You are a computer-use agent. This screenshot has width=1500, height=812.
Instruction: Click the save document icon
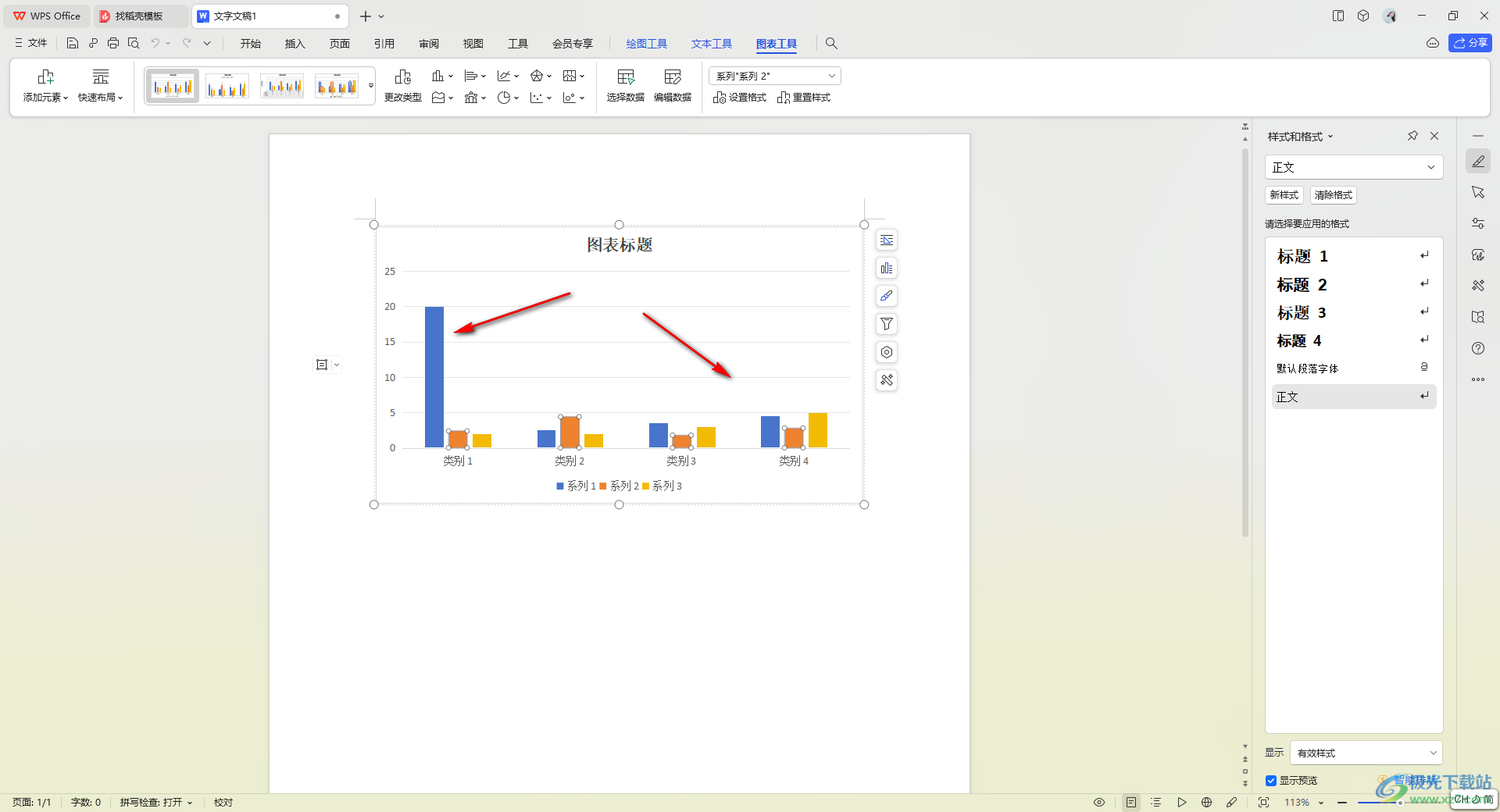[73, 44]
